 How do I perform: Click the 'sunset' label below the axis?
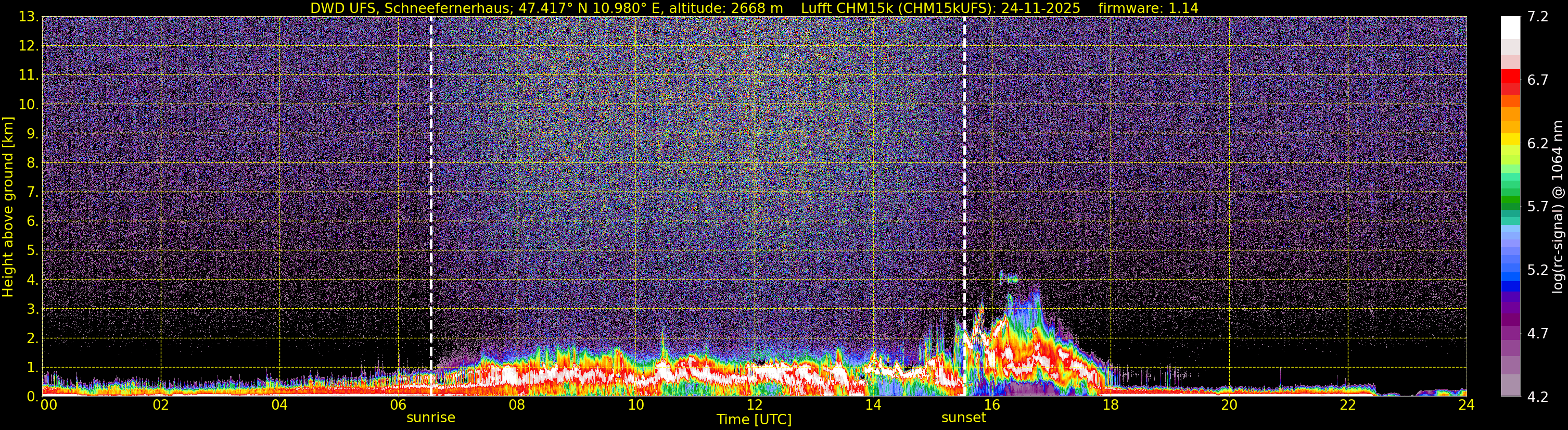pos(964,418)
